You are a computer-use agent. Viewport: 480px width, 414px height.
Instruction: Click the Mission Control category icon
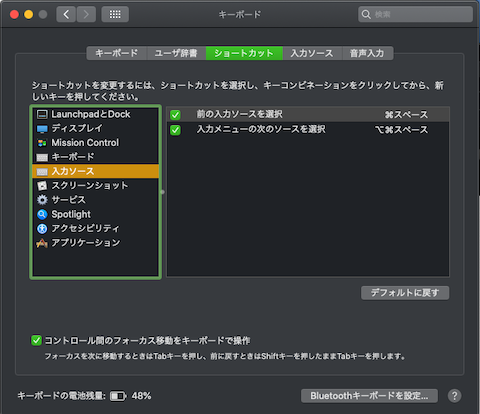42,143
